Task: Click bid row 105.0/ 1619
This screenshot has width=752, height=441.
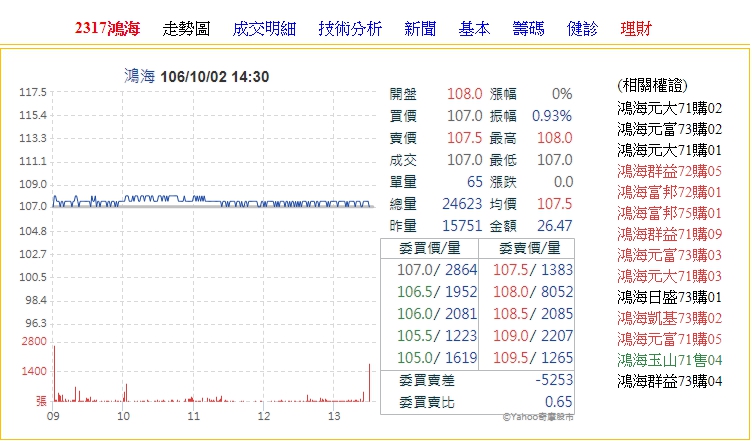Action: [x=437, y=358]
